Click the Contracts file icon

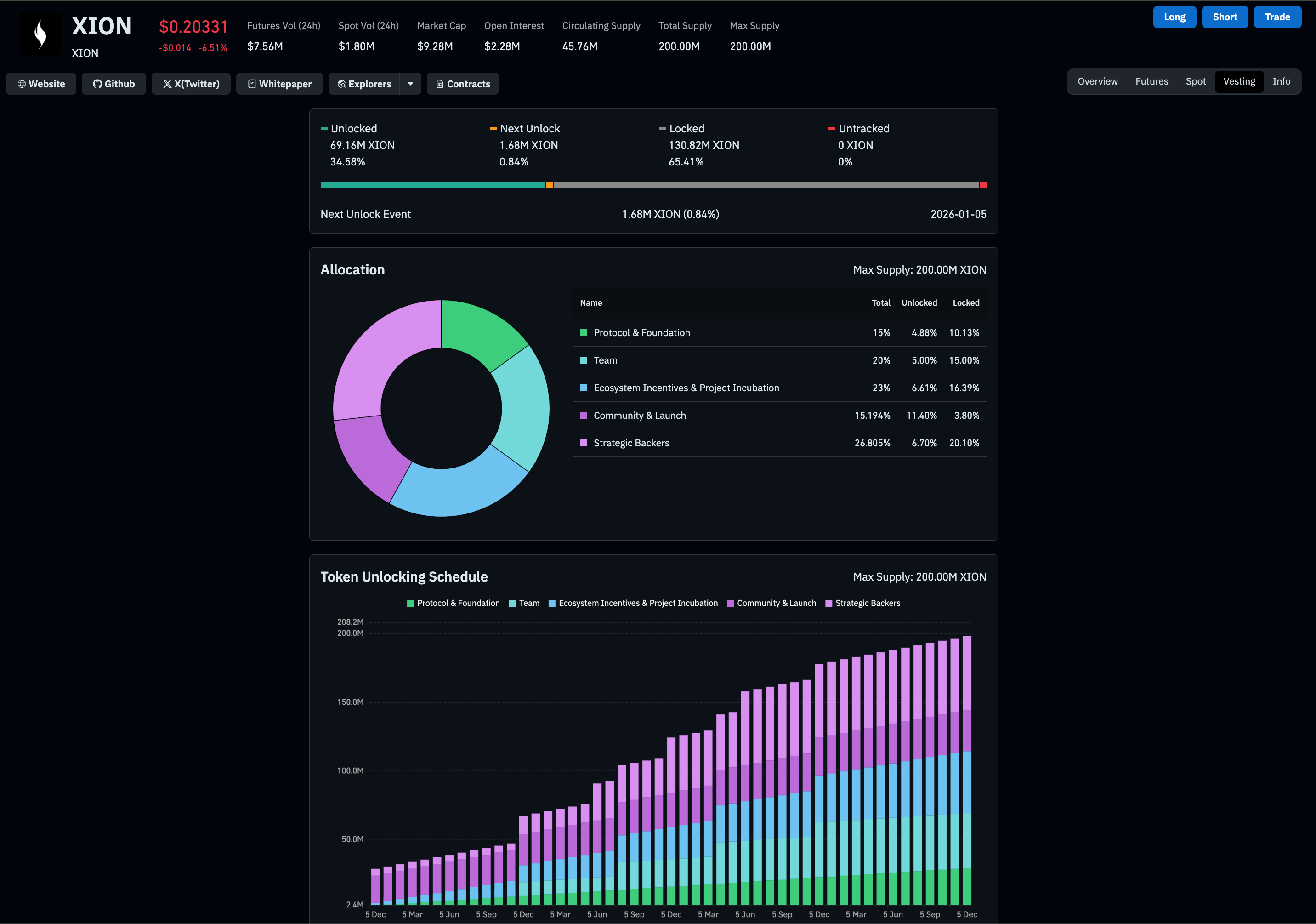click(x=440, y=84)
